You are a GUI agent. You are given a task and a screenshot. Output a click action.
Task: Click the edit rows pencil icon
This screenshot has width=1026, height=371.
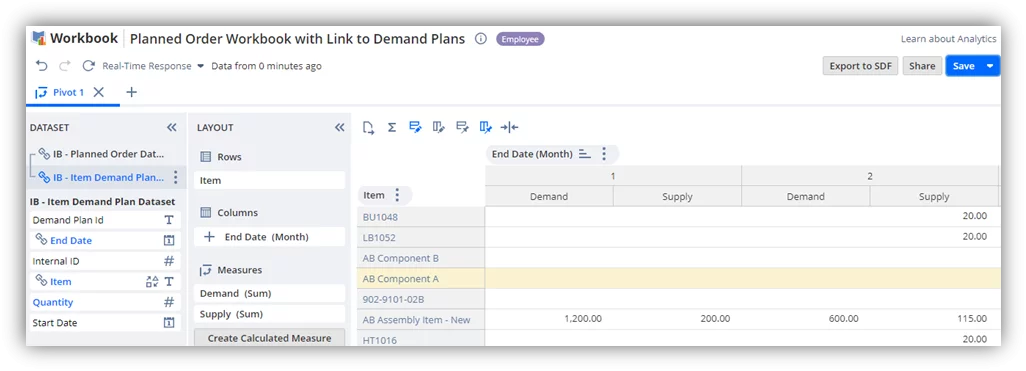[x=415, y=127]
